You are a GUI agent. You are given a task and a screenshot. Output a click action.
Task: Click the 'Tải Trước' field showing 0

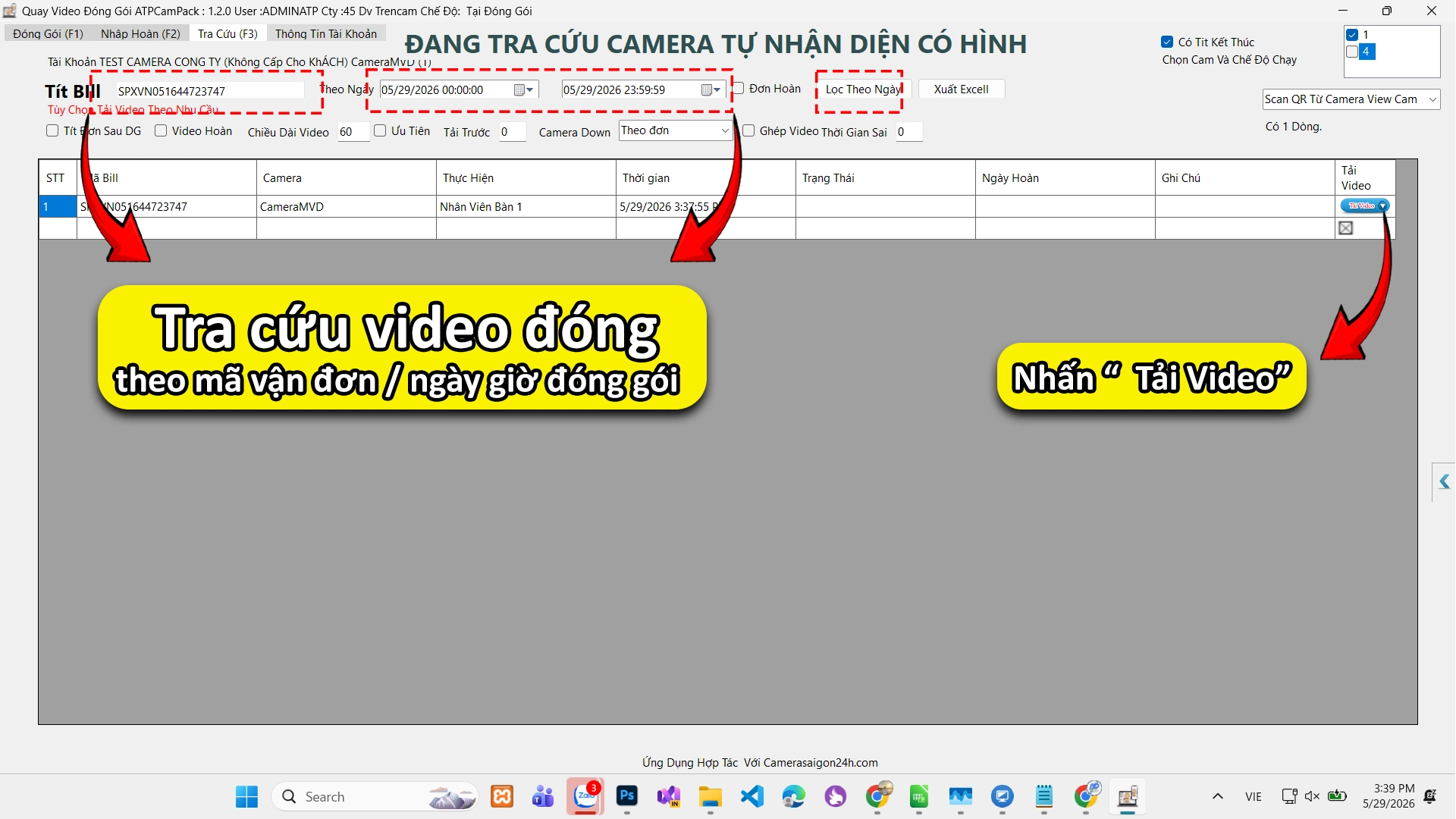tap(513, 131)
